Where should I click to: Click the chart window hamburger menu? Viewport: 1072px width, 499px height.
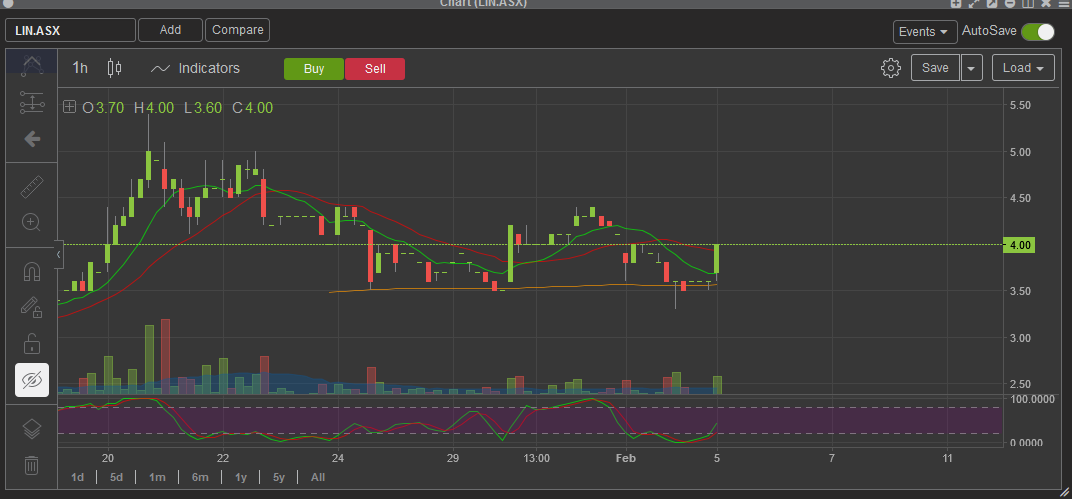[x=1062, y=3]
